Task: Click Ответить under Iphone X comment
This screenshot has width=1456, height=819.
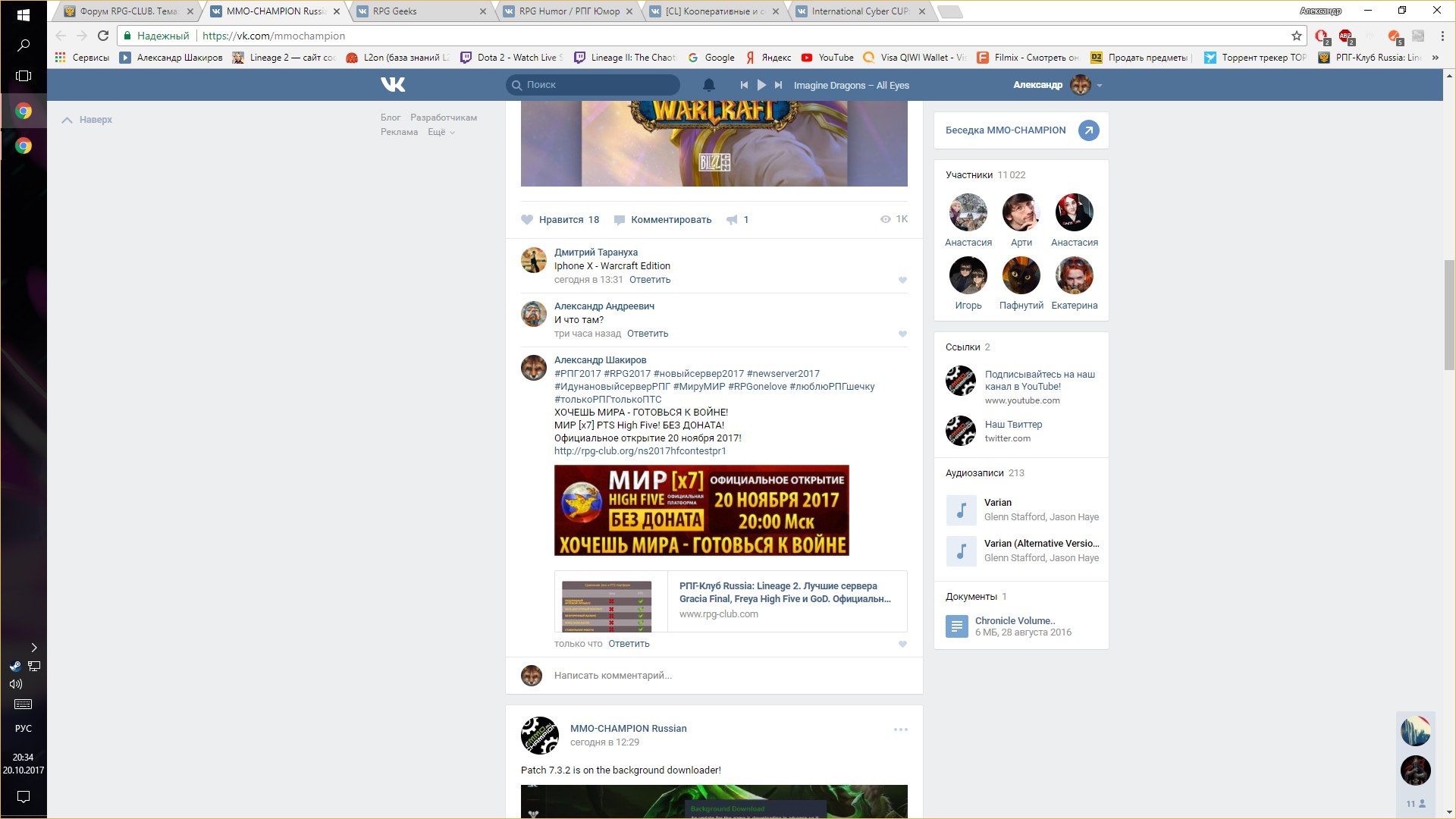Action: [650, 280]
